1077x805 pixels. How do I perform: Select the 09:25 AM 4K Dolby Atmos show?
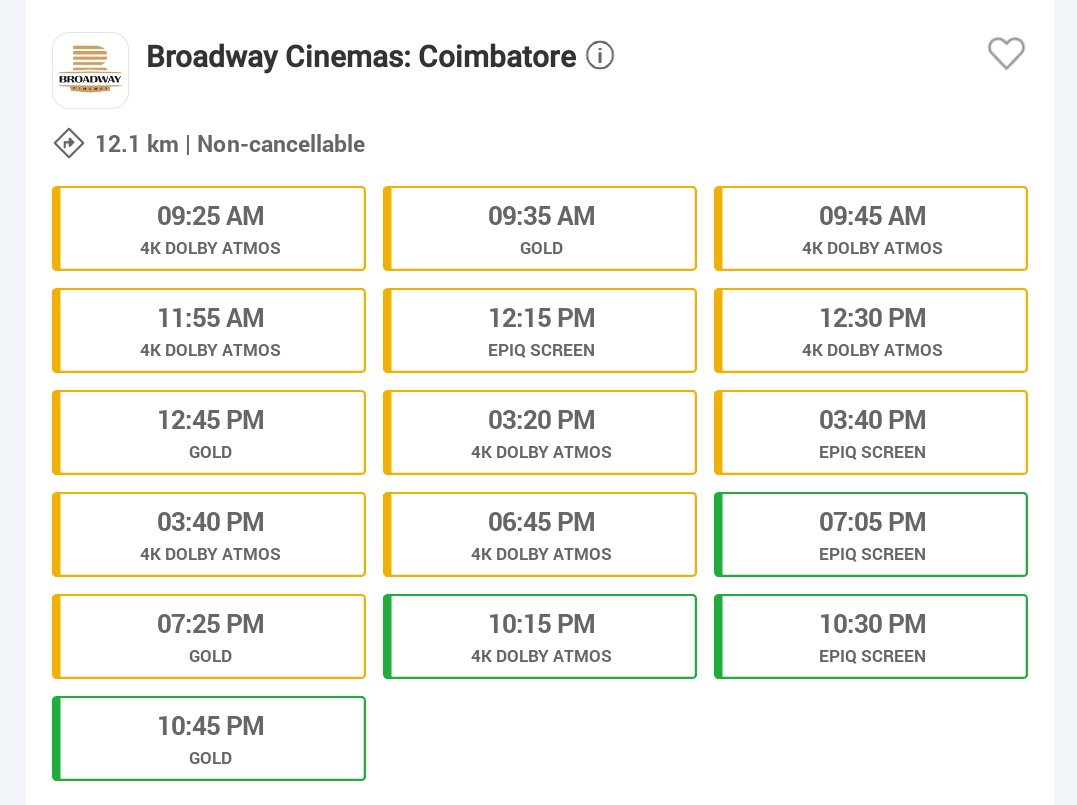209,229
